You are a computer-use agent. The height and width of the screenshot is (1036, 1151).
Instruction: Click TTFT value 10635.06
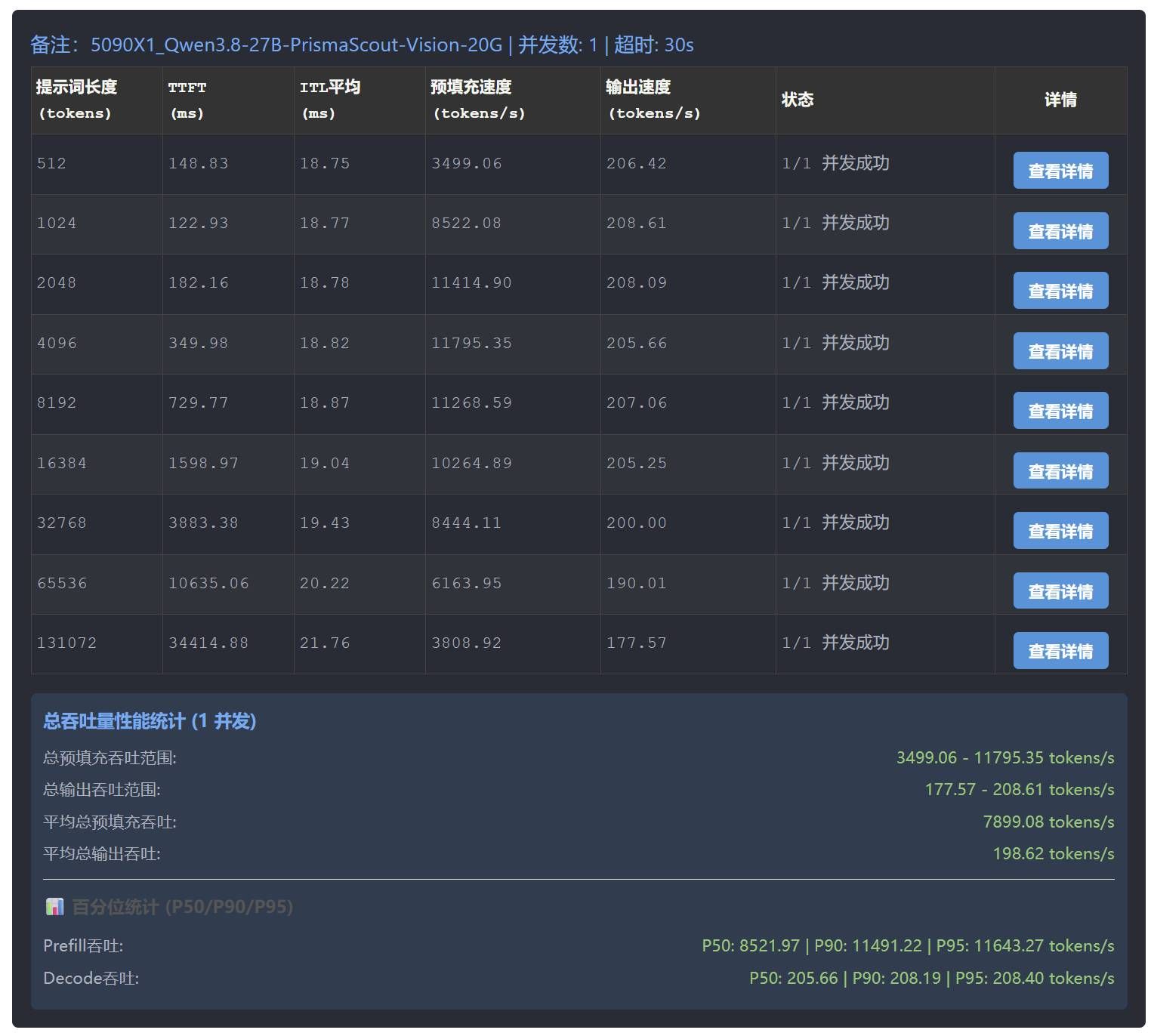(208, 583)
